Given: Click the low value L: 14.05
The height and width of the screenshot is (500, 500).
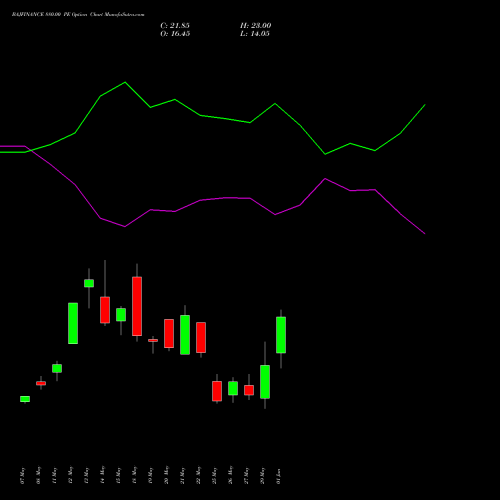Looking at the screenshot, I should (x=255, y=34).
